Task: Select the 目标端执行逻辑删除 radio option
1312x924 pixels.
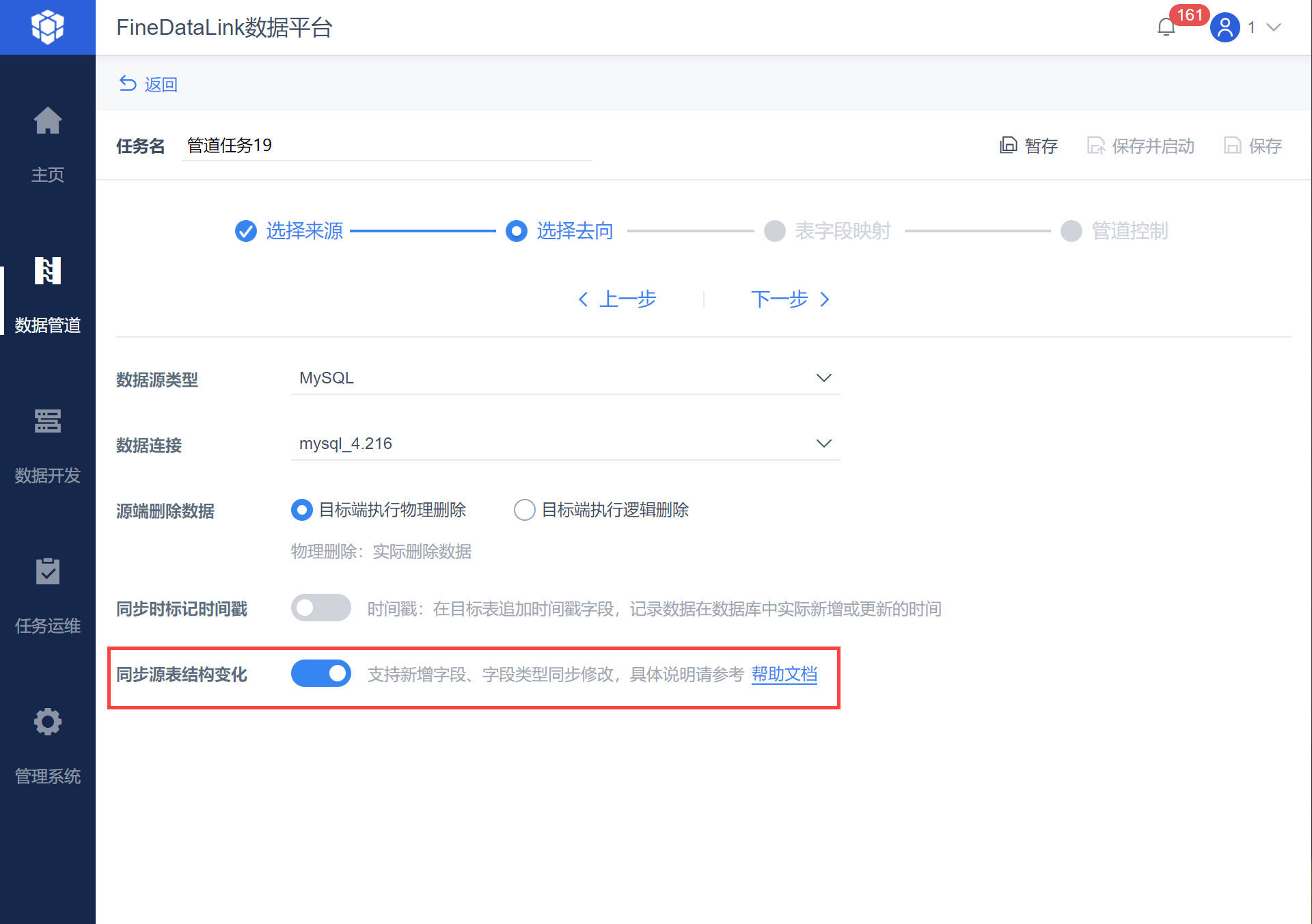Action: pos(524,510)
